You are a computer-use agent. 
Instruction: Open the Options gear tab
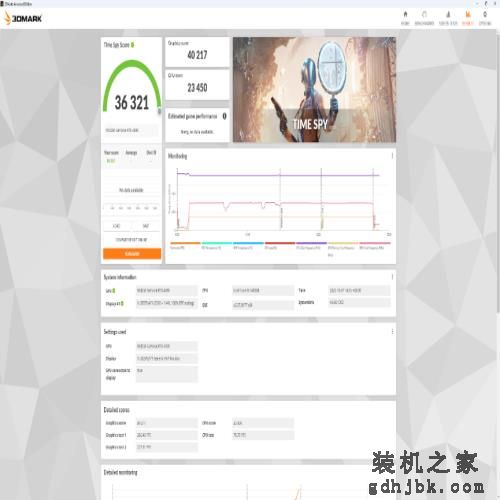pyautogui.click(x=485, y=18)
